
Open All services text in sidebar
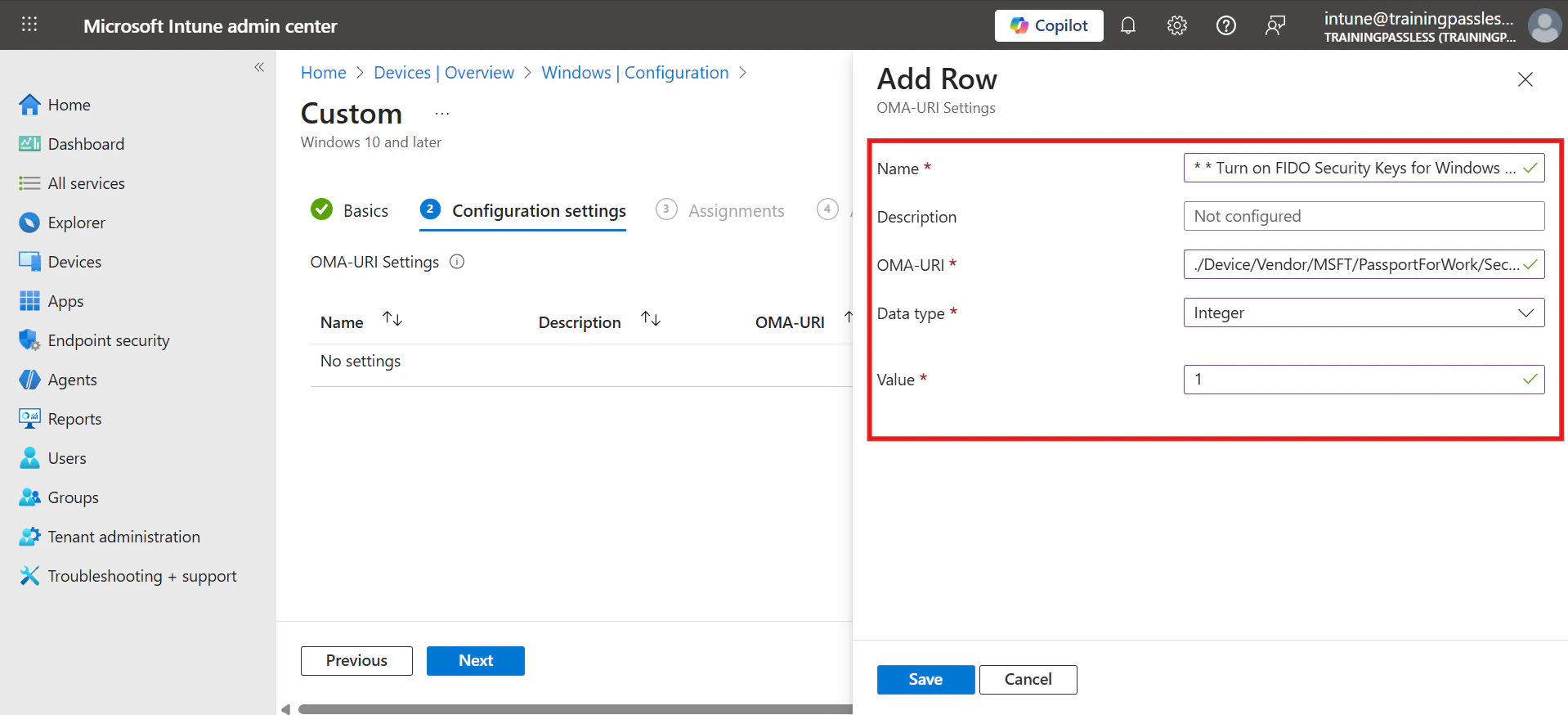87,183
